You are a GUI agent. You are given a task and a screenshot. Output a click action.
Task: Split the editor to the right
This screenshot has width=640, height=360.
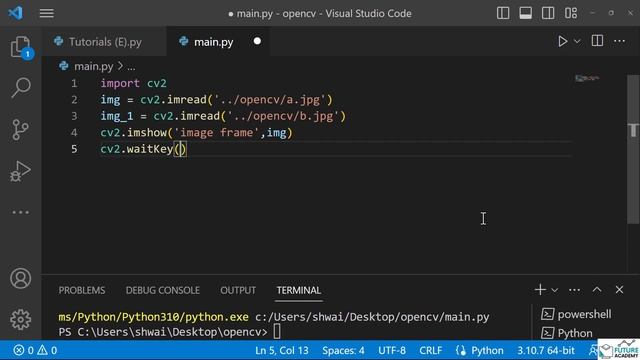[x=597, y=41]
